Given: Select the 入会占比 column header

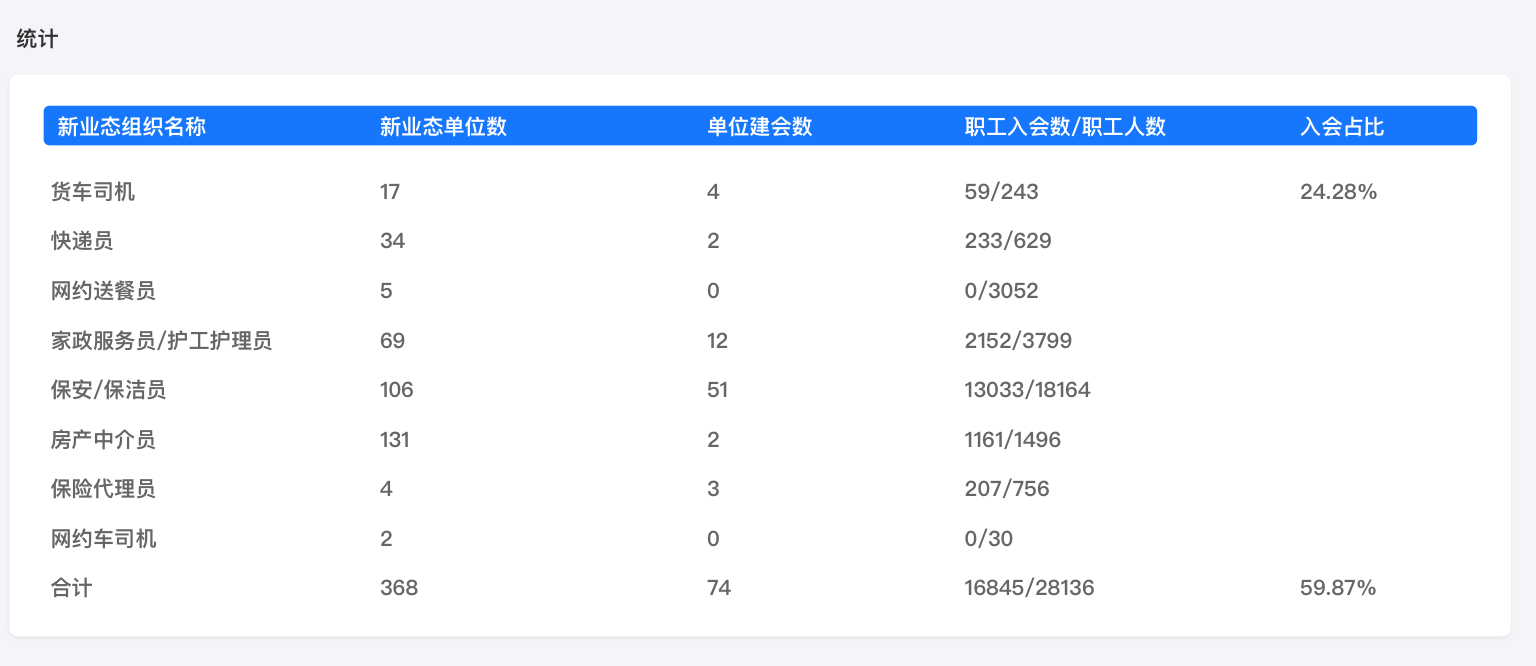Looking at the screenshot, I should pos(1342,127).
